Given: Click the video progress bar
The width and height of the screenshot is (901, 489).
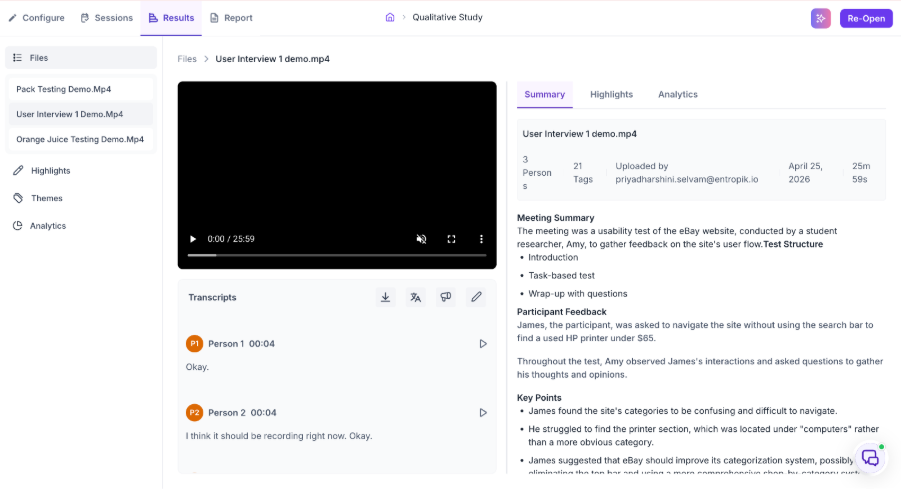Looking at the screenshot, I should click(337, 255).
